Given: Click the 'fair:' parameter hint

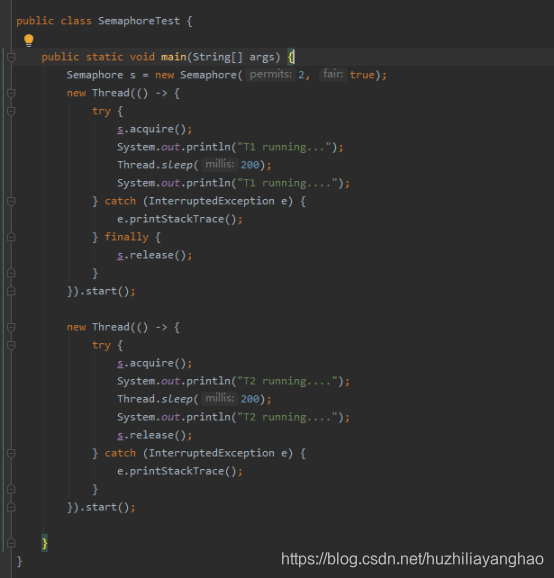Looking at the screenshot, I should pos(333,74).
